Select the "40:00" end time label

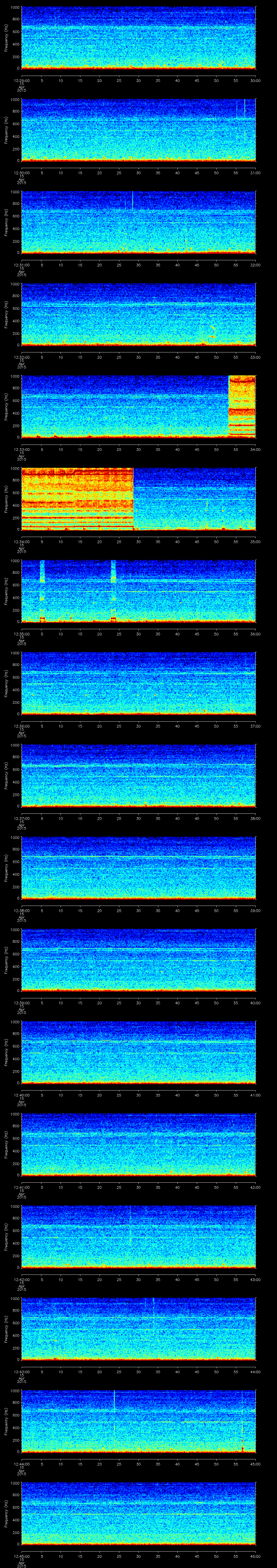pyautogui.click(x=256, y=1003)
